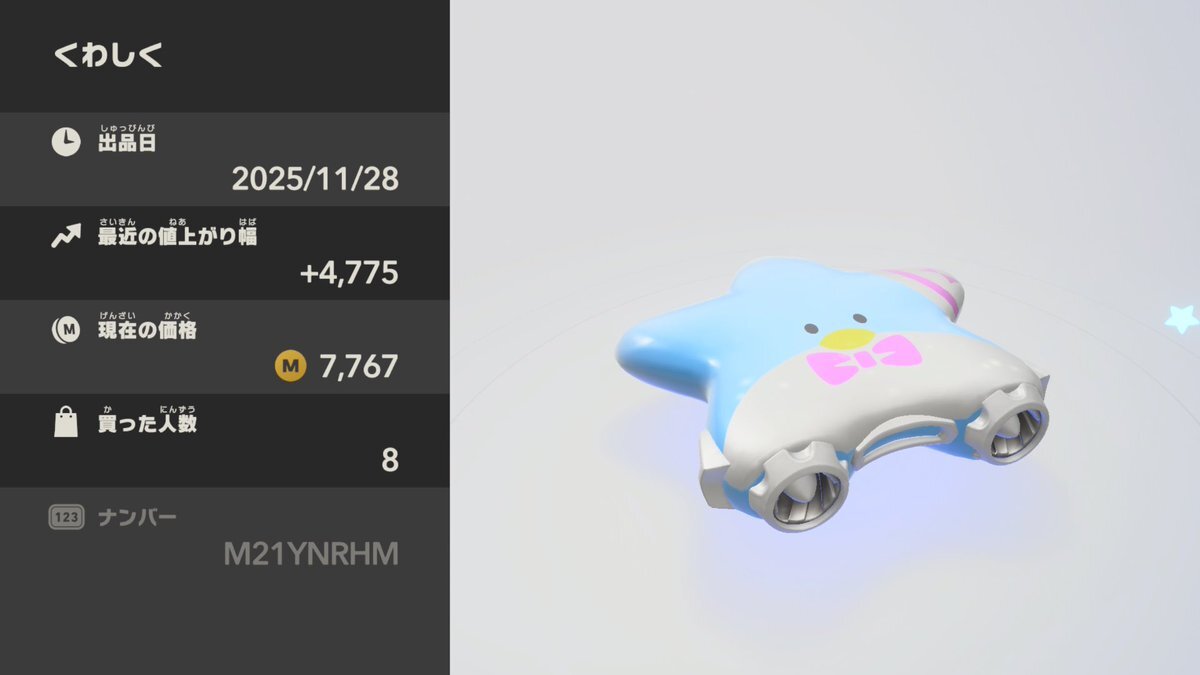Click the shopping bag icon for 買った人数
This screenshot has height=675, width=1200.
coord(66,424)
